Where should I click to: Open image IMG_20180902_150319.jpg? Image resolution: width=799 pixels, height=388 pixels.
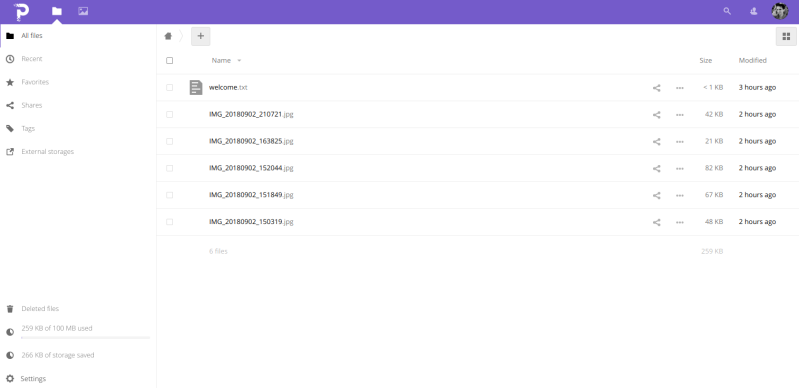(x=251, y=222)
